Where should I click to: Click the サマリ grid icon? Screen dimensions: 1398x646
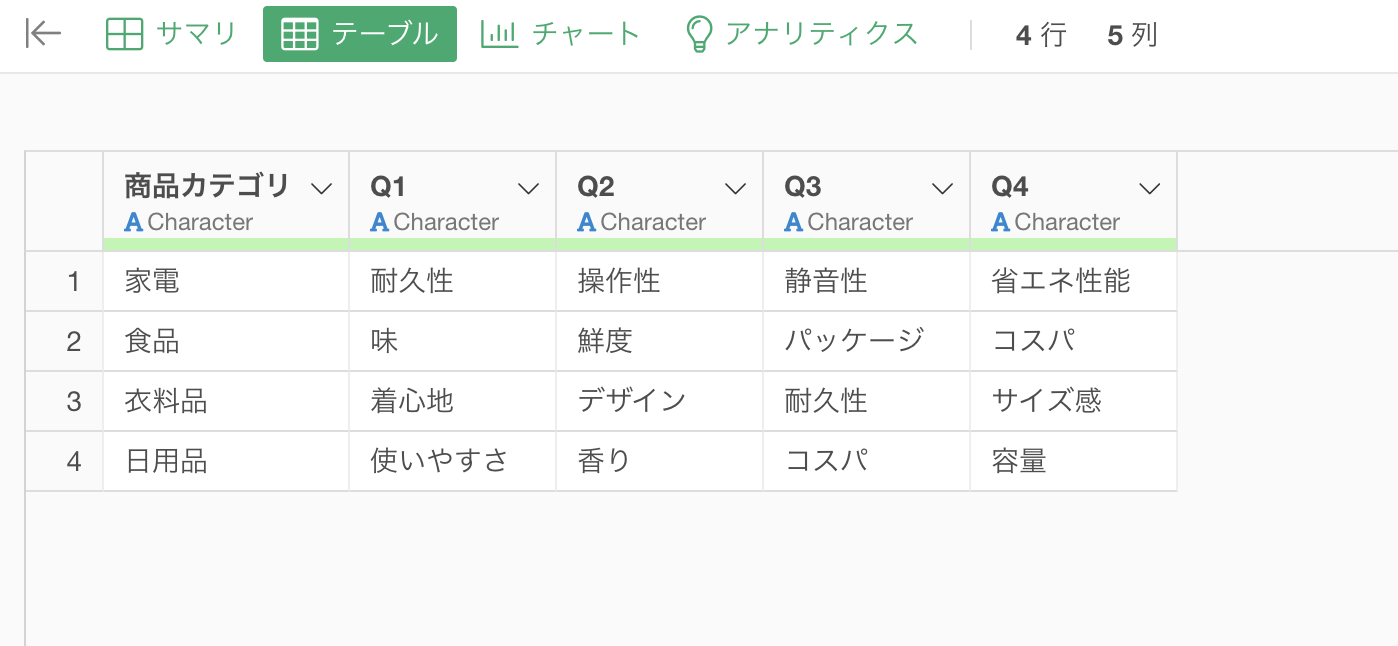tap(125, 34)
